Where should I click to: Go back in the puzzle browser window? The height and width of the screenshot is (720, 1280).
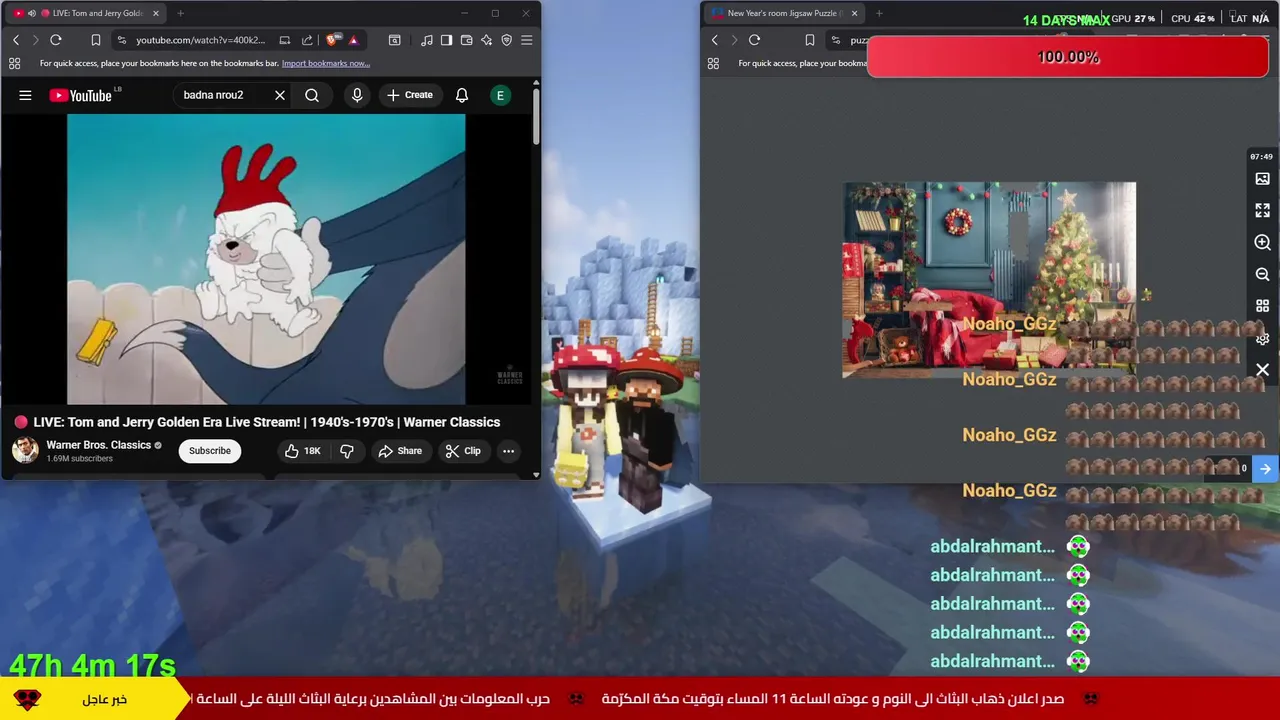point(714,40)
